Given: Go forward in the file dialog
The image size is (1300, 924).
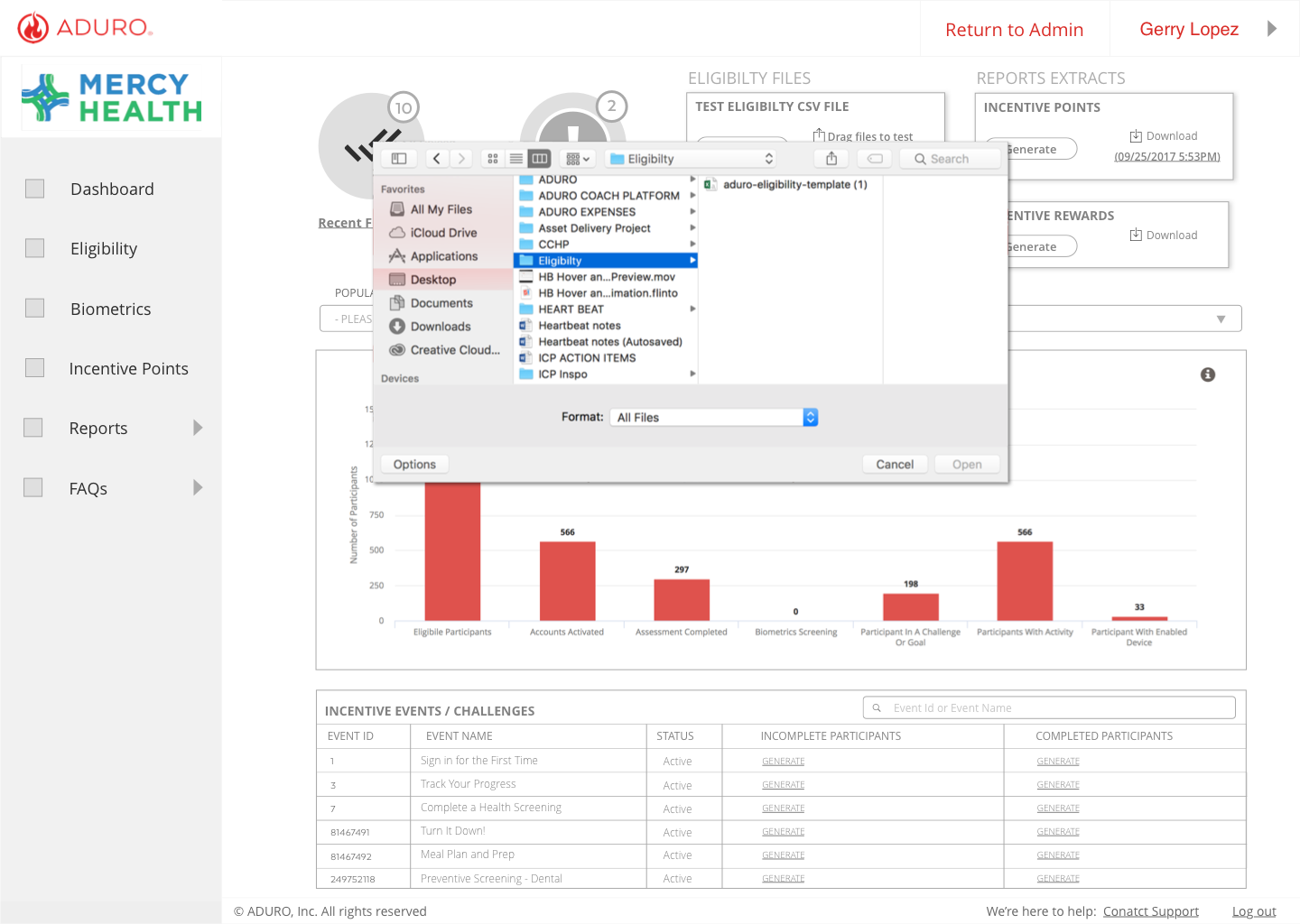Looking at the screenshot, I should point(461,159).
